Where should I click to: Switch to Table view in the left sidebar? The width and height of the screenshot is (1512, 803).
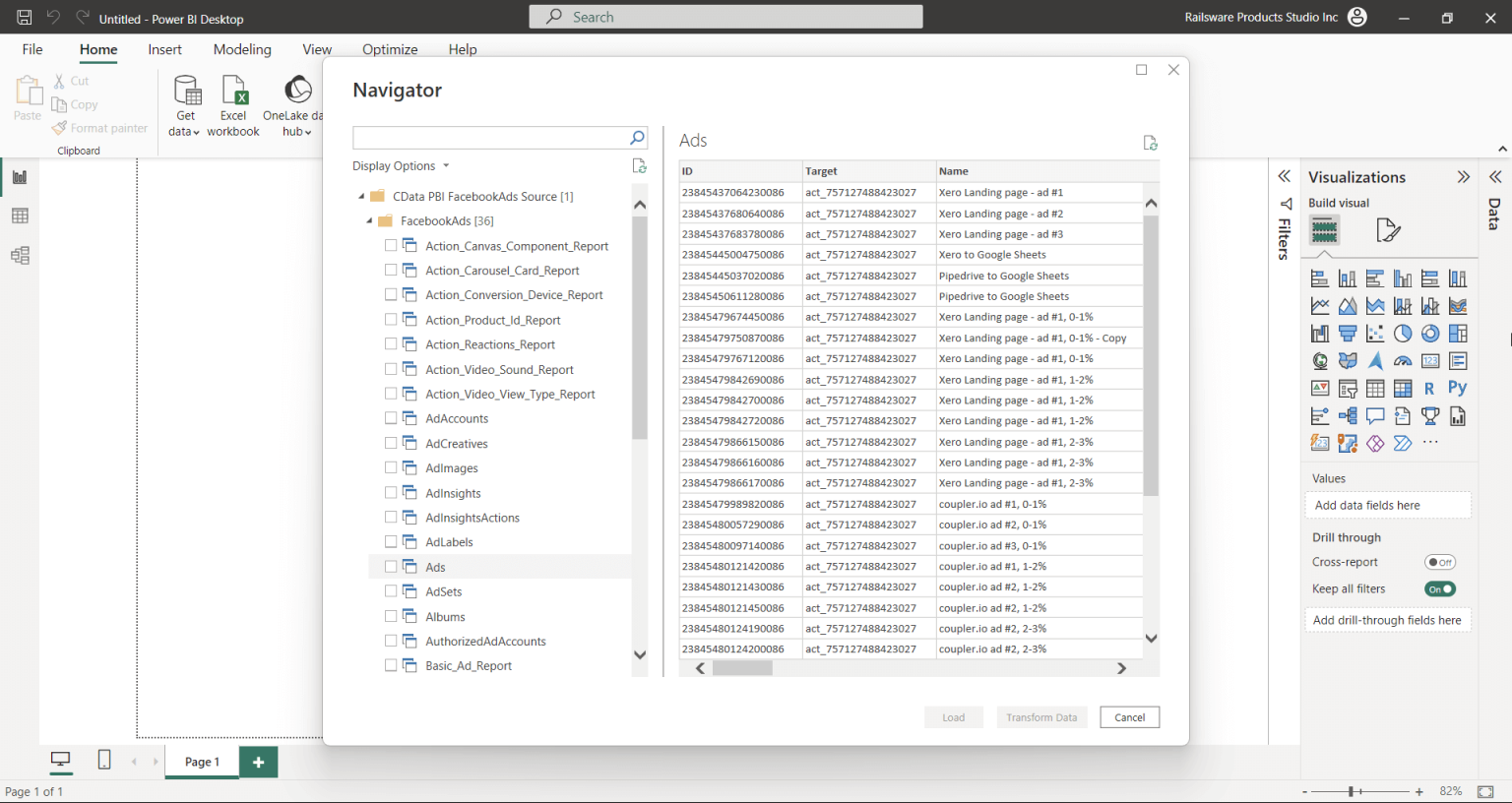point(22,216)
